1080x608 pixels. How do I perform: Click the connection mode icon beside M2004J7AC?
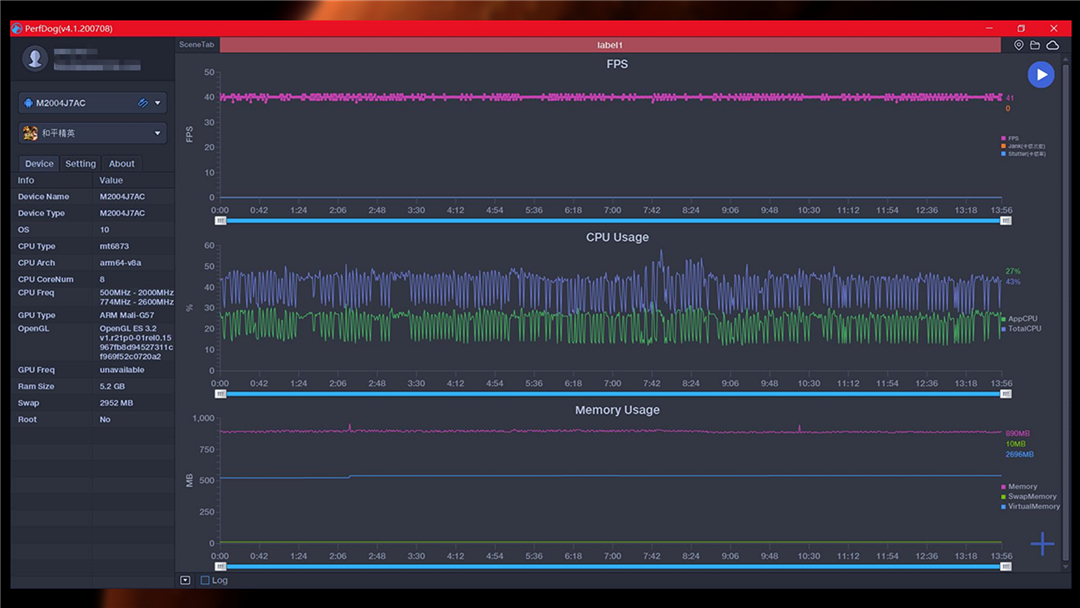[143, 103]
